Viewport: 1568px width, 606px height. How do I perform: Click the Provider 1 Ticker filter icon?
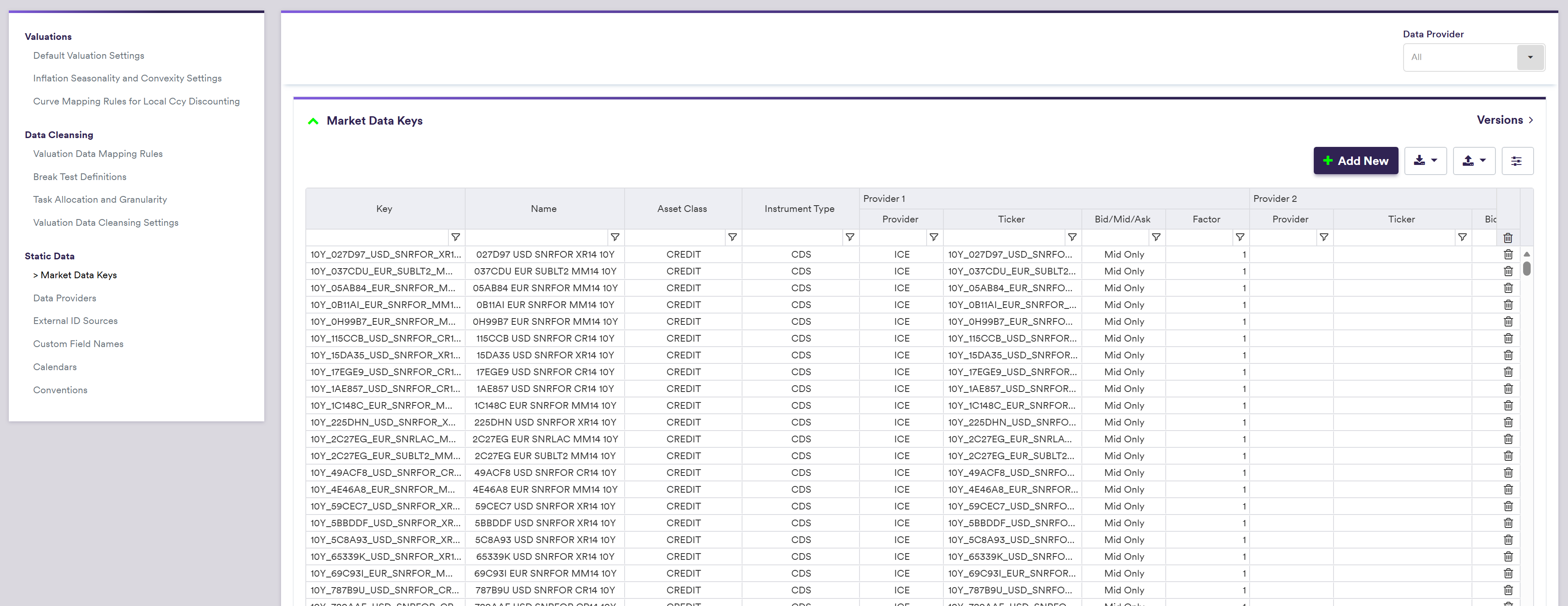[1072, 237]
